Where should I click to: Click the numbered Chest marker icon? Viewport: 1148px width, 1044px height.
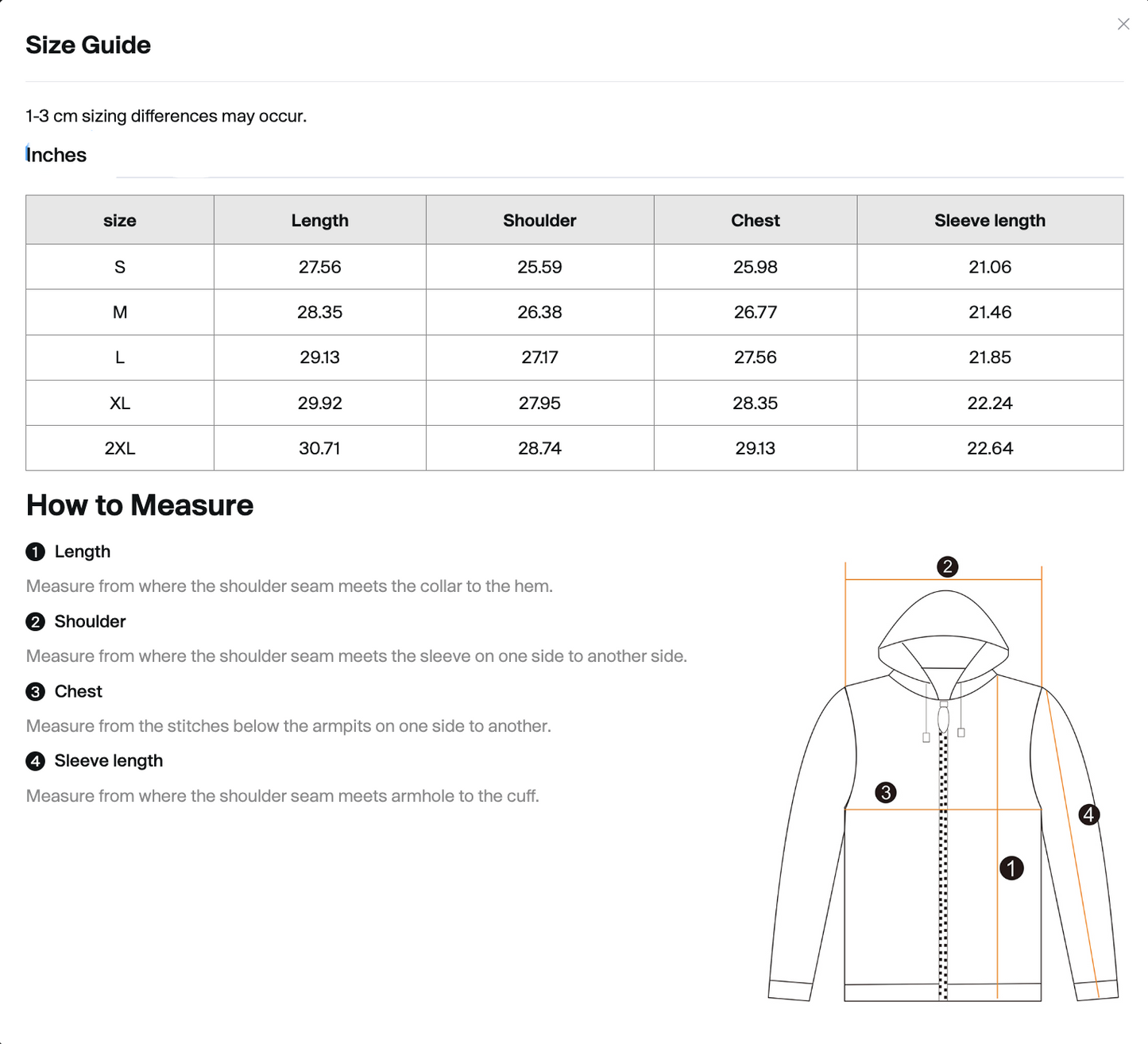34,691
